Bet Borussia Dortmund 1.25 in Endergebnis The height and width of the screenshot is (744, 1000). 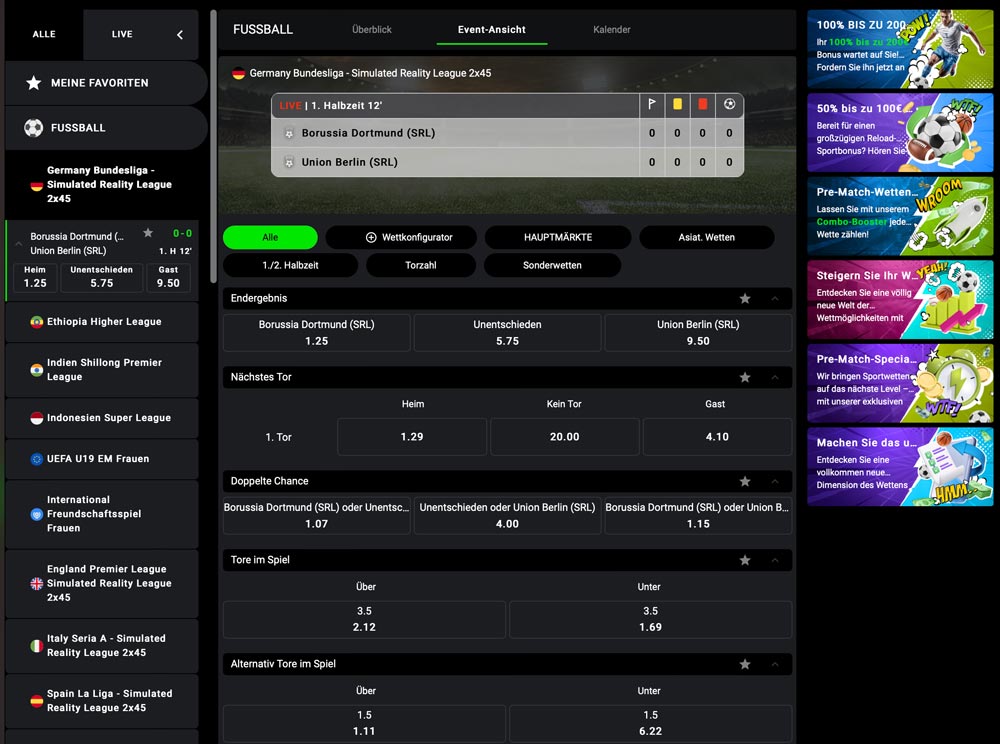pyautogui.click(x=316, y=333)
